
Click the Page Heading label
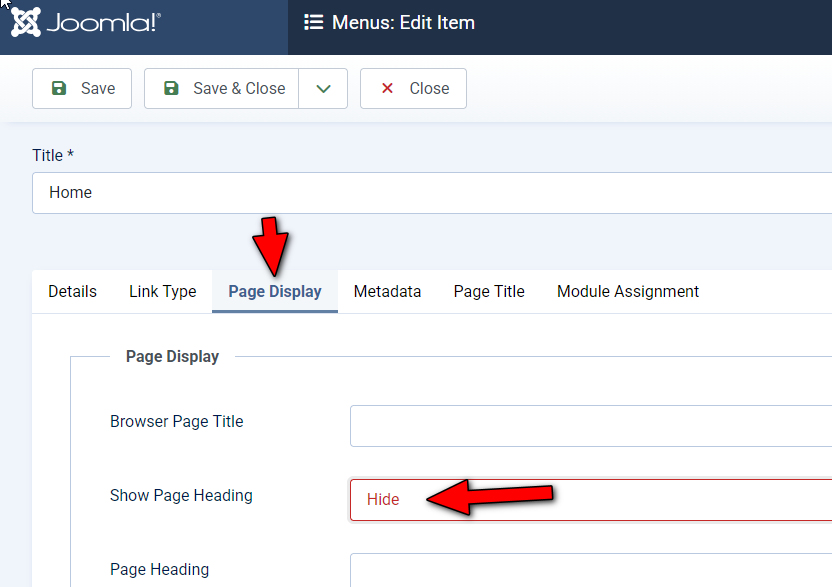[x=160, y=570]
